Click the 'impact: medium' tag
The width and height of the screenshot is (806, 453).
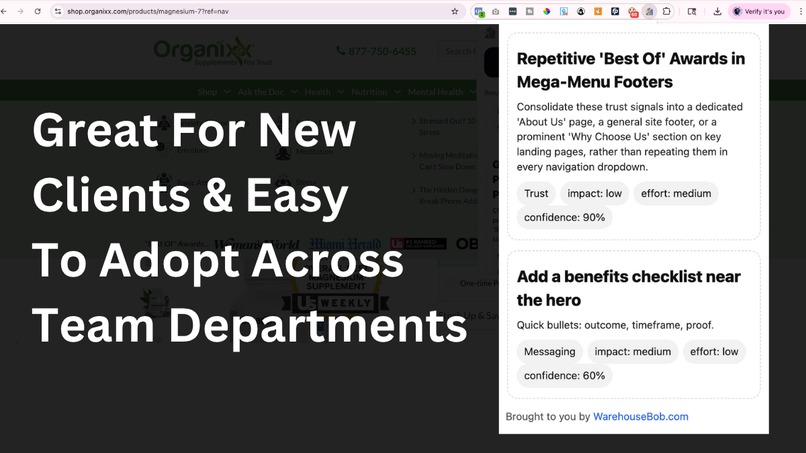coord(633,352)
